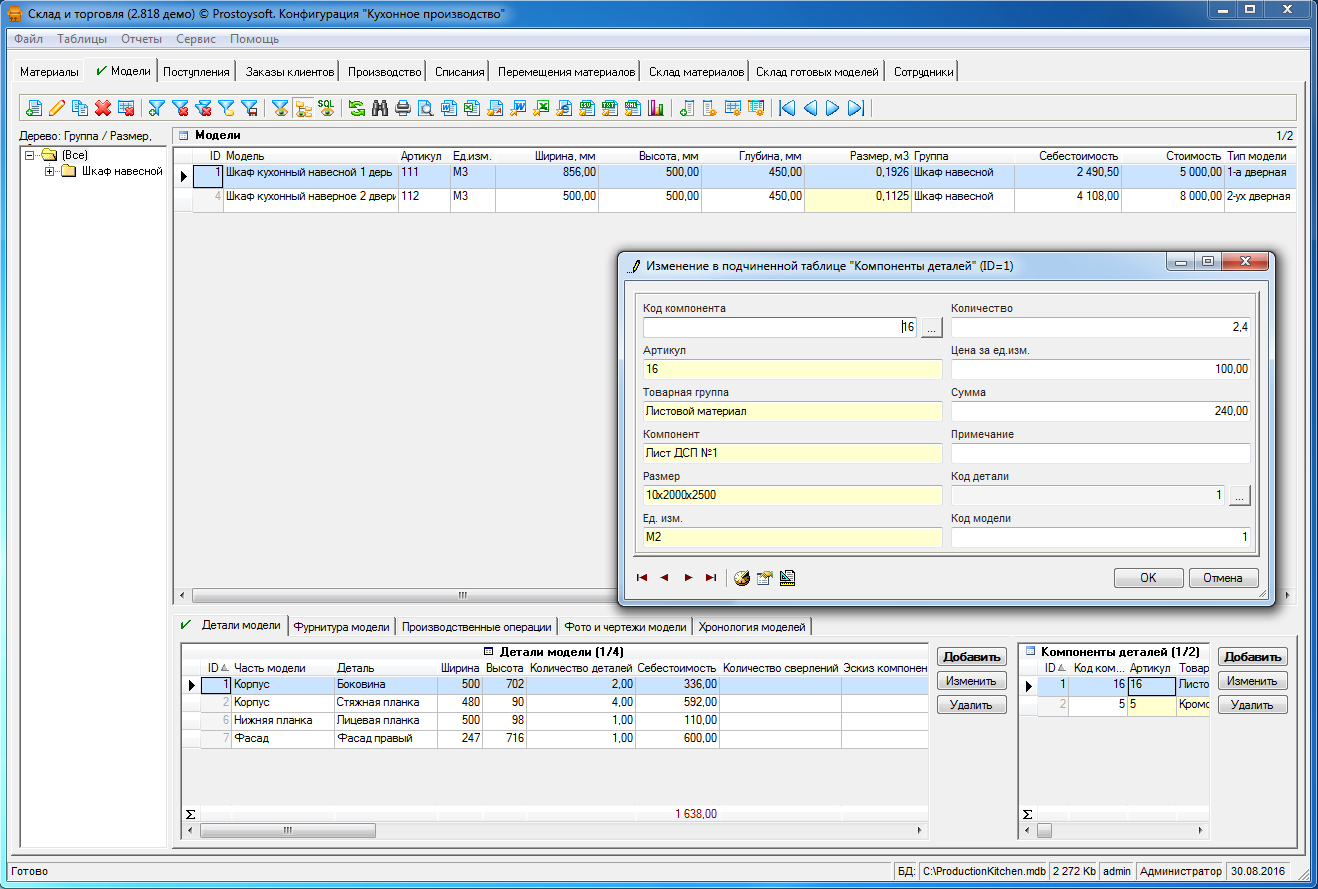Open the Код детали lookup button
Image resolution: width=1318 pixels, height=889 pixels.
click(x=1239, y=495)
